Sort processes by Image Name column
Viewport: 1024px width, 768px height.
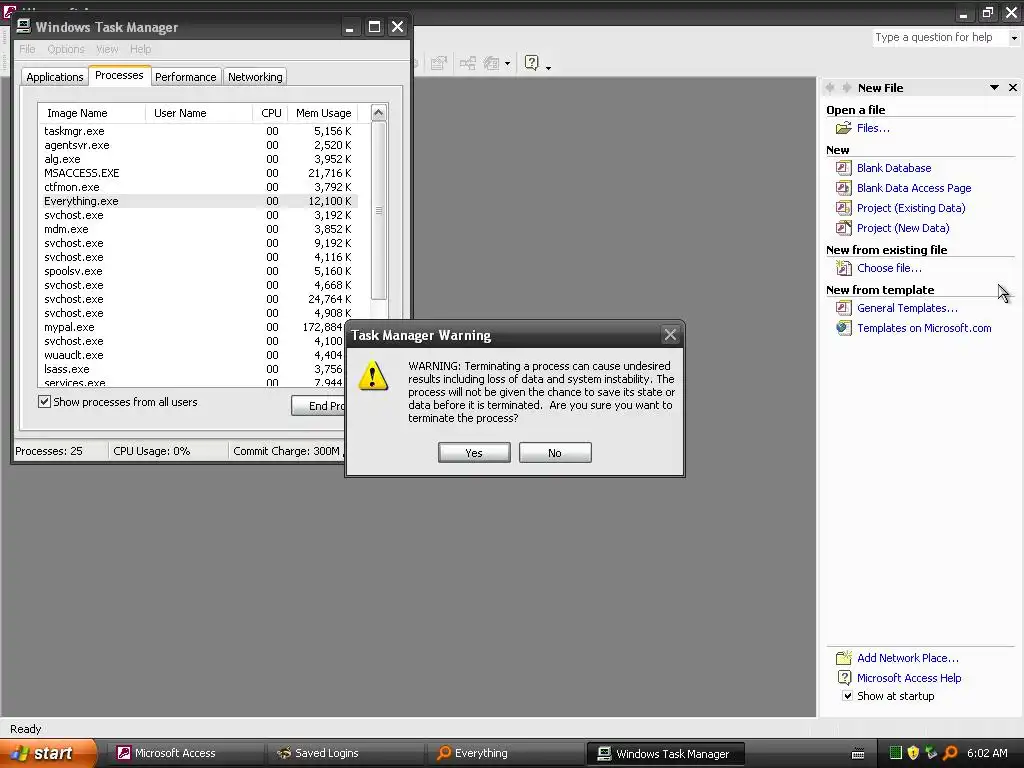coord(91,113)
